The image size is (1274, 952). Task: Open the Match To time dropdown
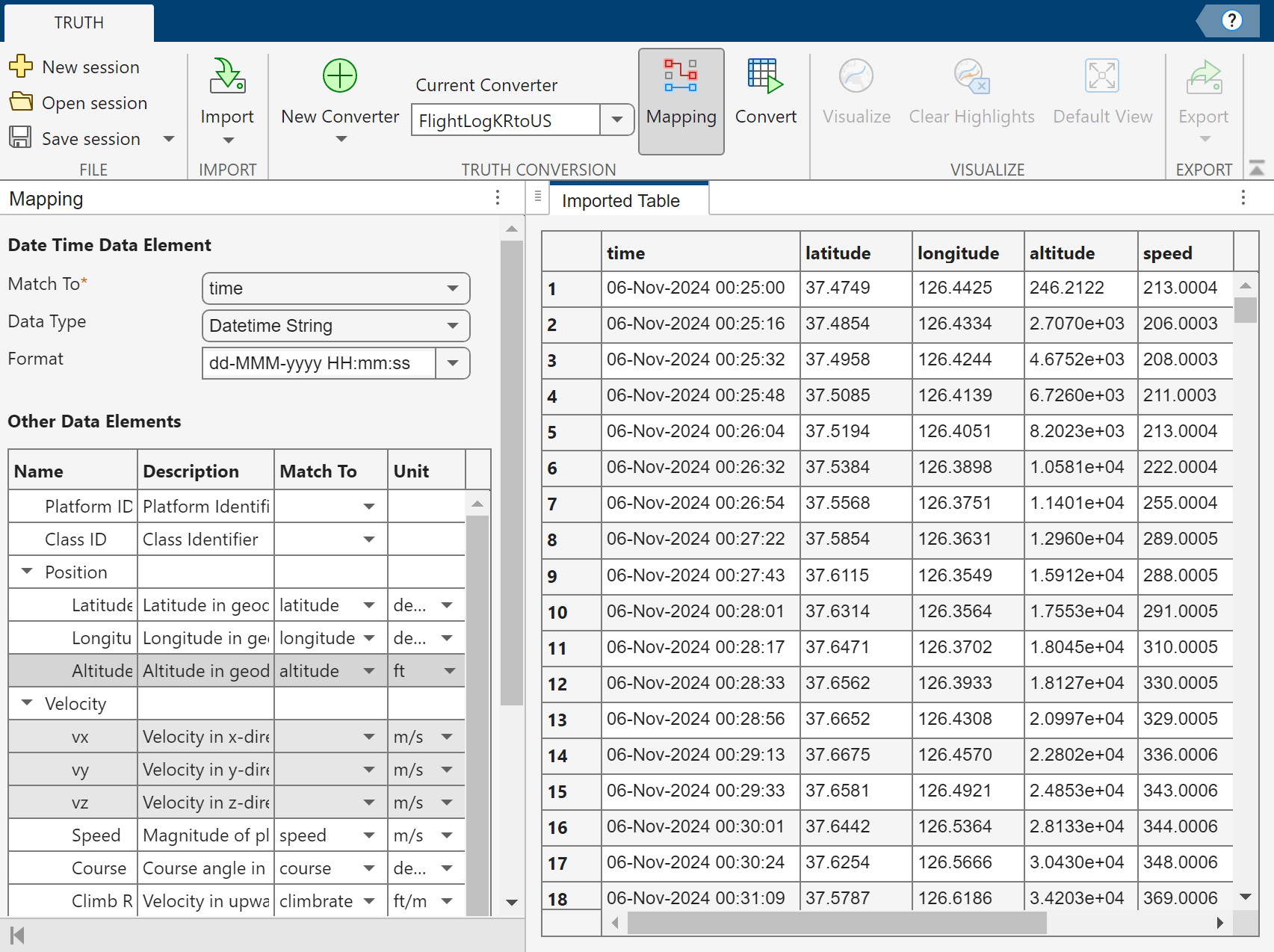click(x=452, y=288)
